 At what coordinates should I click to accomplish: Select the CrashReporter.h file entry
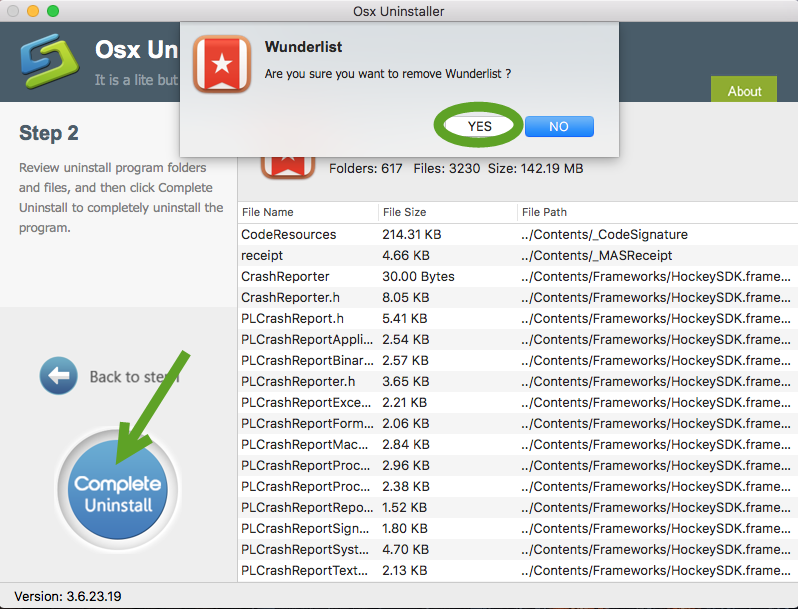pyautogui.click(x=518, y=297)
